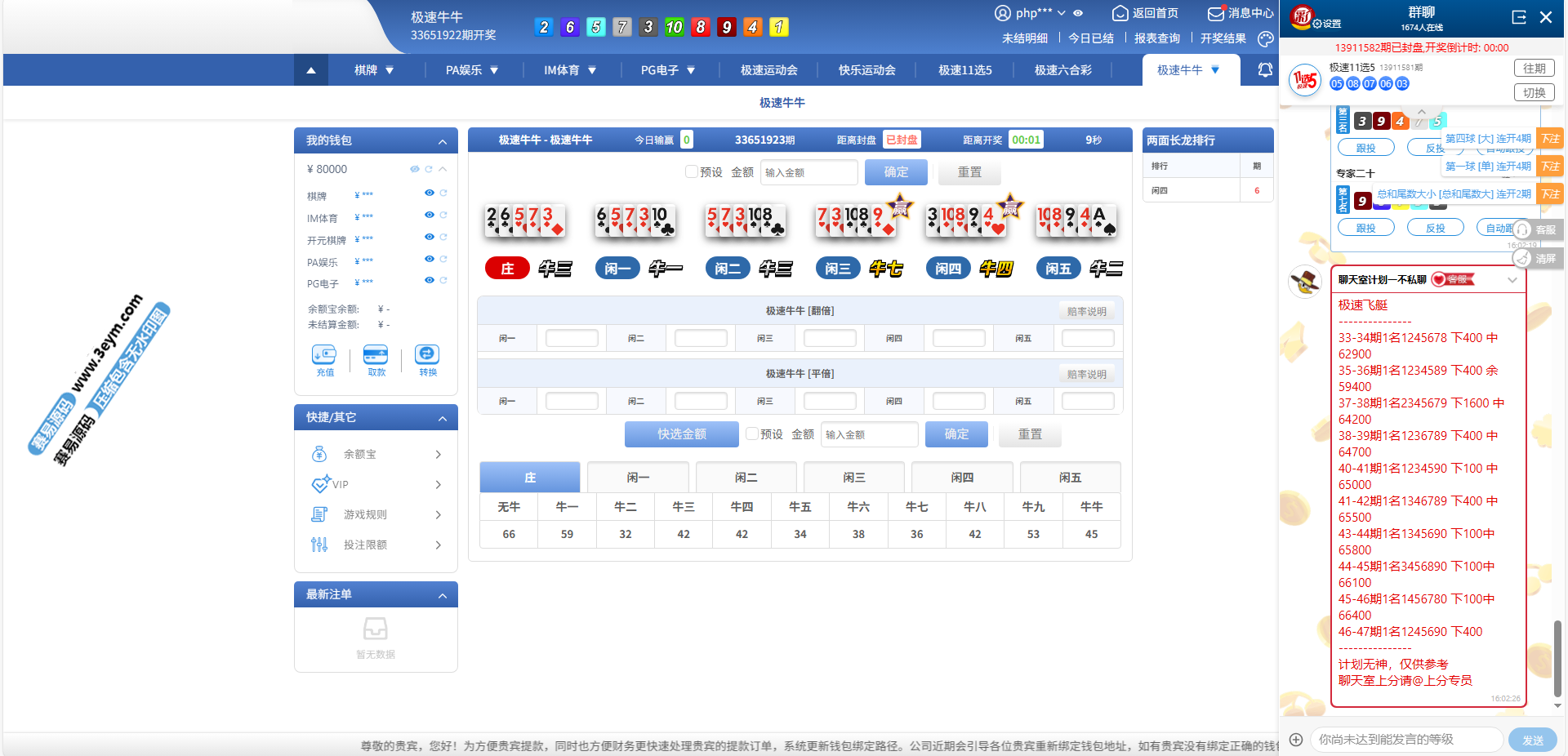
Task: Click the theme palette icon
Action: pyautogui.click(x=1266, y=38)
